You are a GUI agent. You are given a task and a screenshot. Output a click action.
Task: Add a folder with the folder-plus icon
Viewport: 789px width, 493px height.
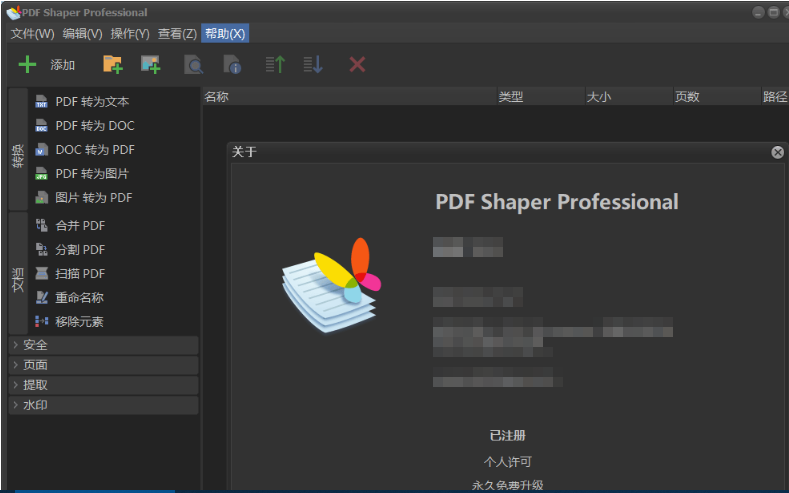[113, 64]
